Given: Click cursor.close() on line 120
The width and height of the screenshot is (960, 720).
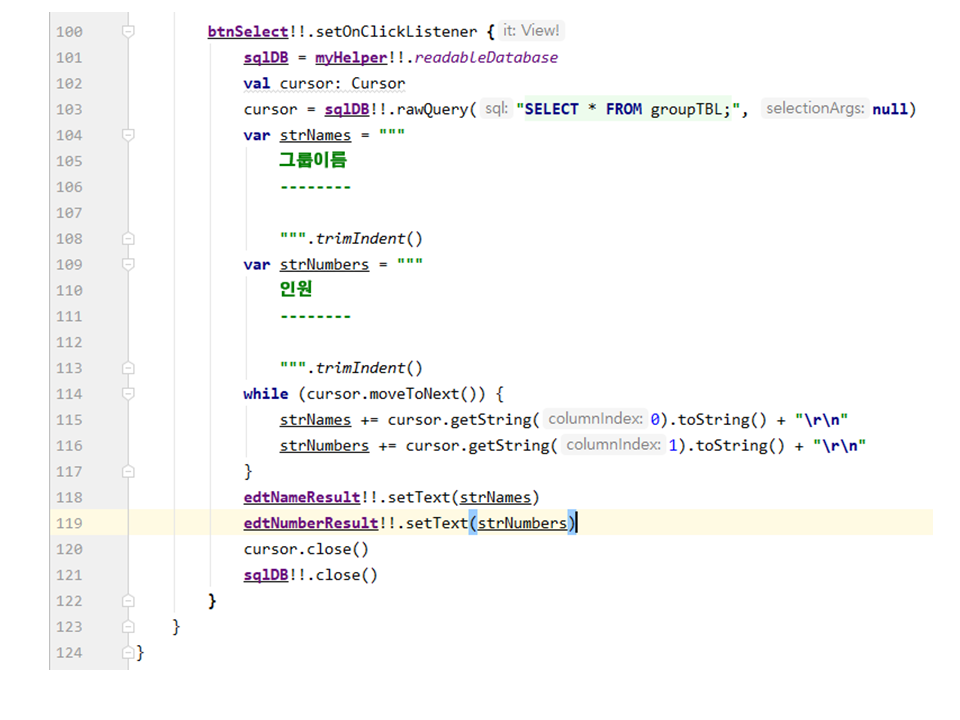Looking at the screenshot, I should pyautogui.click(x=306, y=549).
